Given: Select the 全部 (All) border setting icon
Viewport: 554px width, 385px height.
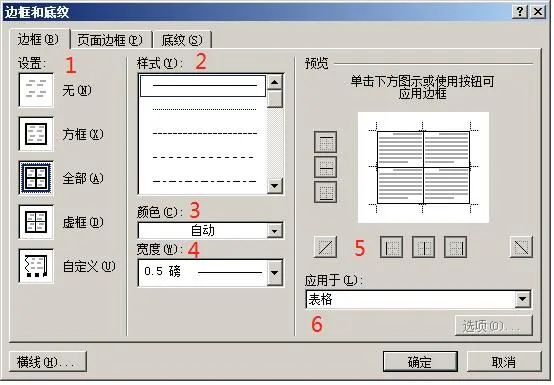Looking at the screenshot, I should click(36, 178).
